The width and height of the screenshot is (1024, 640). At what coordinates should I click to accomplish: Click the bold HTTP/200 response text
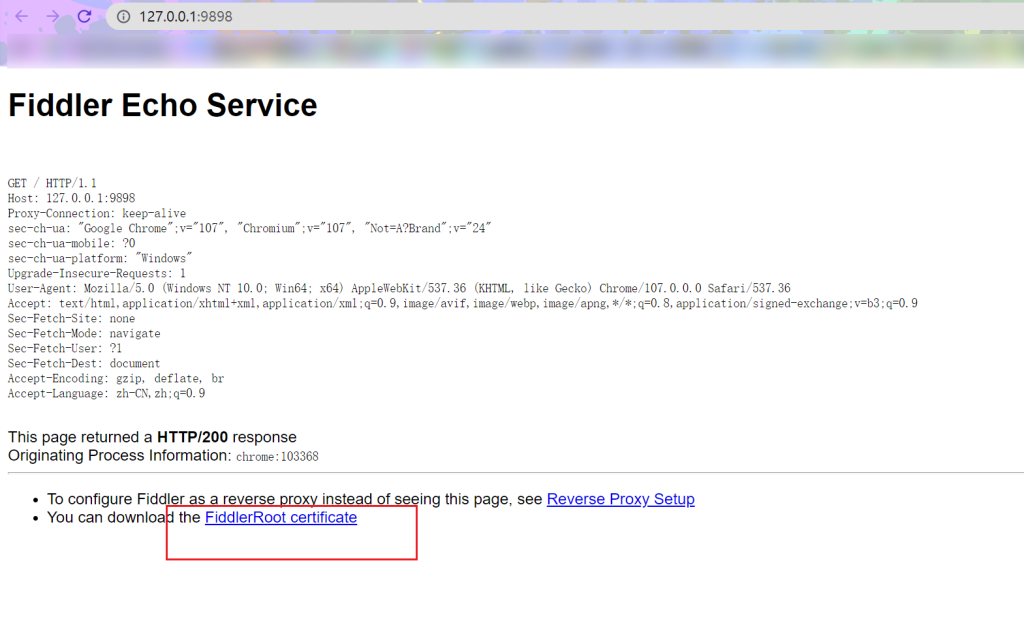coord(192,437)
